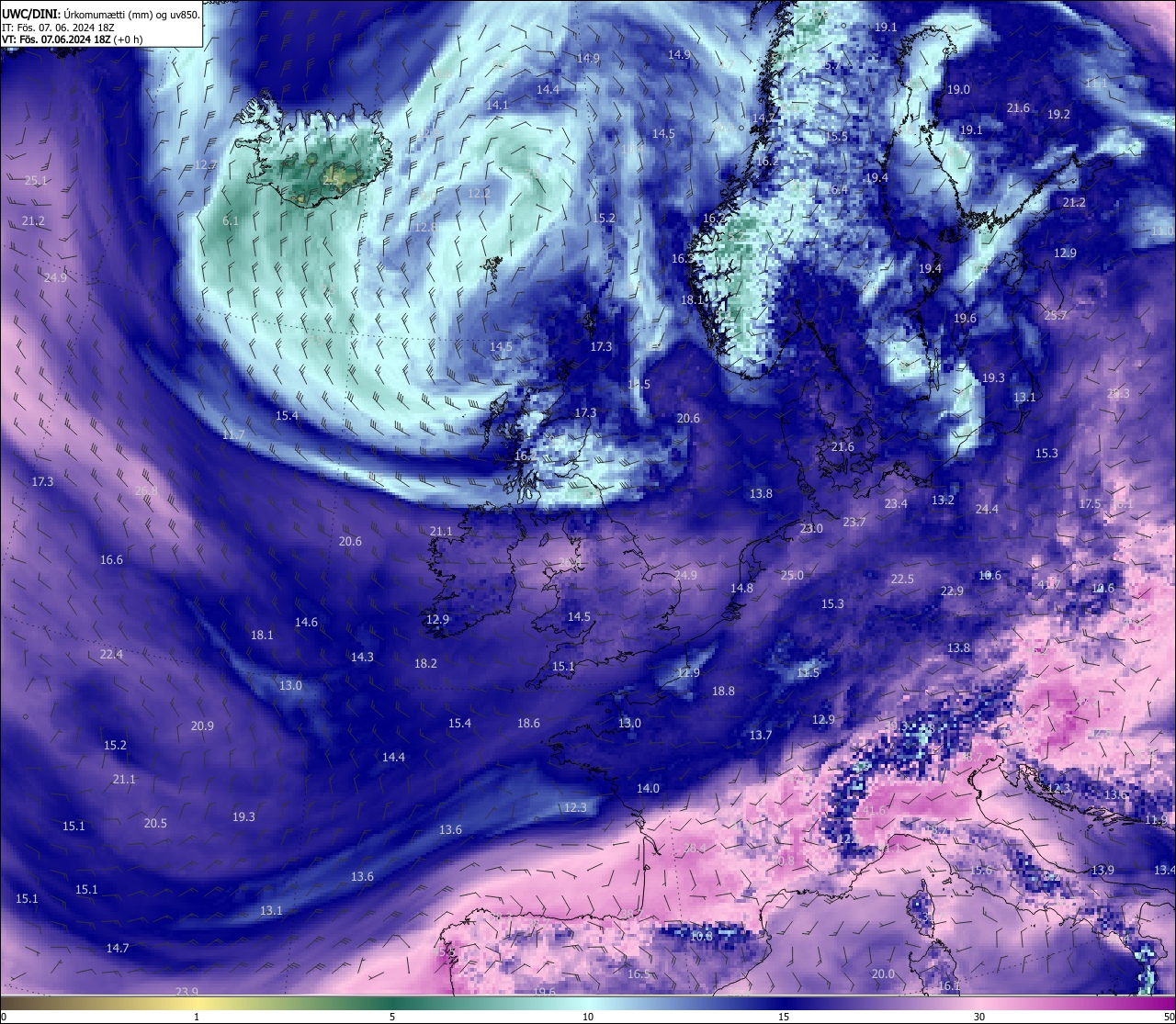Click the map value 11.5
The width and height of the screenshot is (1176, 1024).
[x=808, y=673]
